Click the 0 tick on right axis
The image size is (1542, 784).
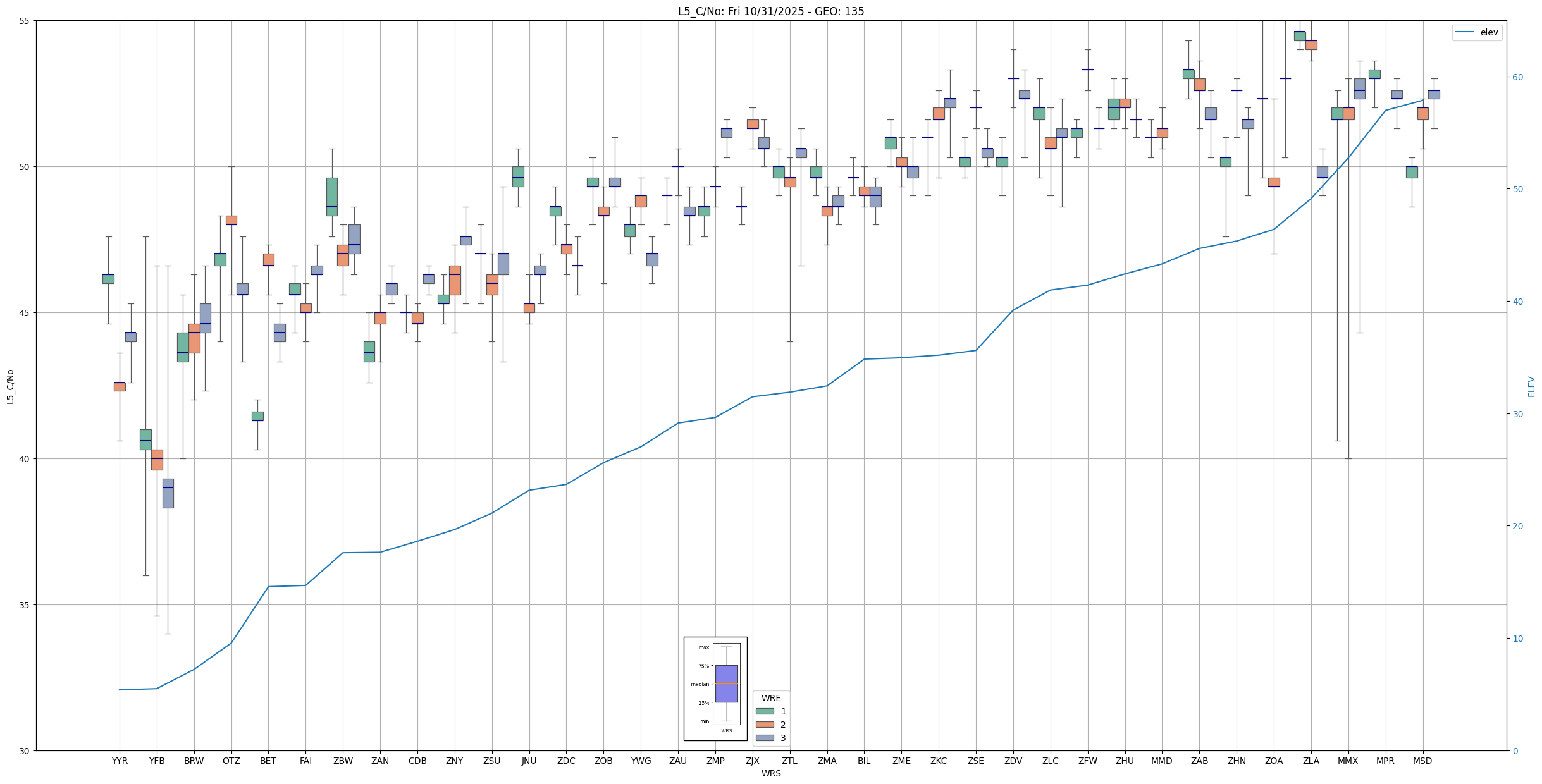1515,751
